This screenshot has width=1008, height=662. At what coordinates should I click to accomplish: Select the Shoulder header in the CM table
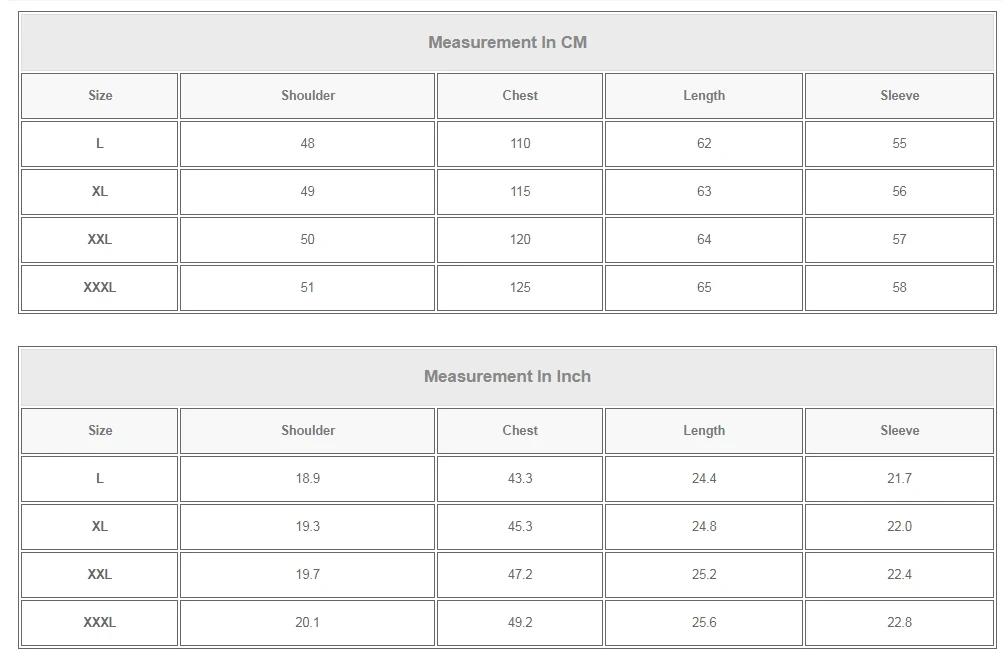[x=308, y=96]
